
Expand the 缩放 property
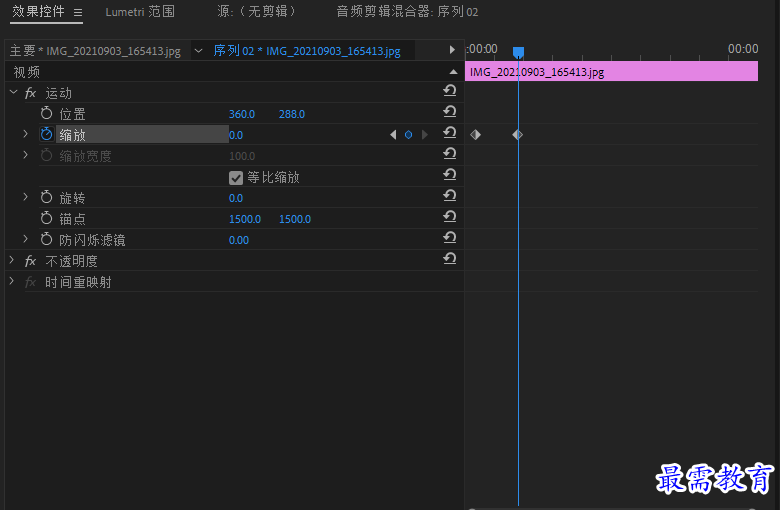25,134
